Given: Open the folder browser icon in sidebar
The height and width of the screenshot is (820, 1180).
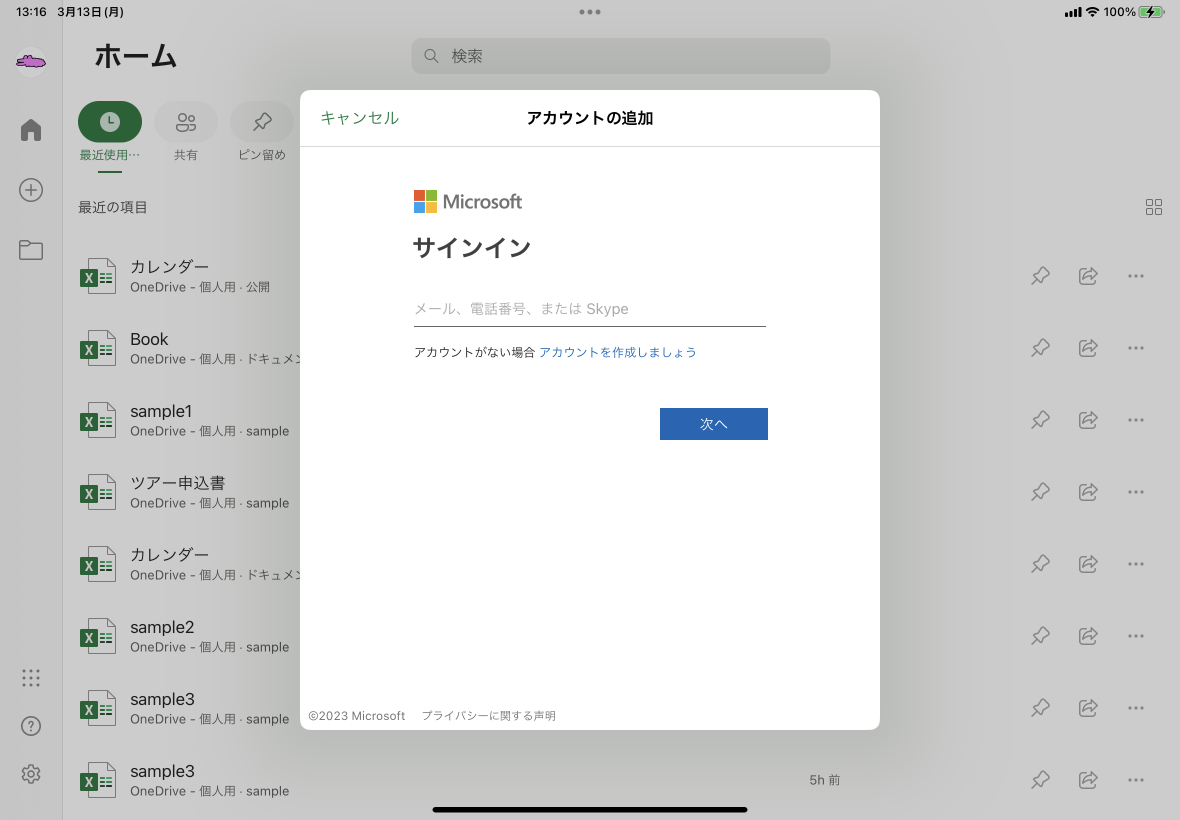Looking at the screenshot, I should (30, 250).
